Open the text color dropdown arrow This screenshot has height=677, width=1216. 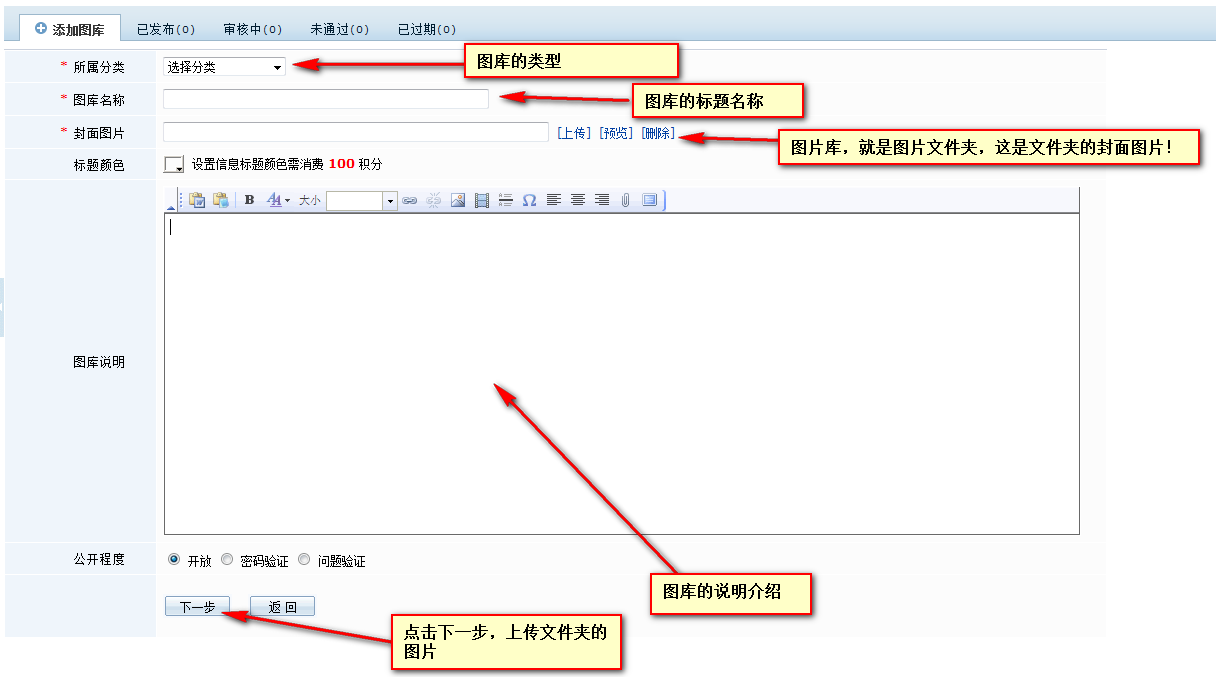pyautogui.click(x=288, y=201)
